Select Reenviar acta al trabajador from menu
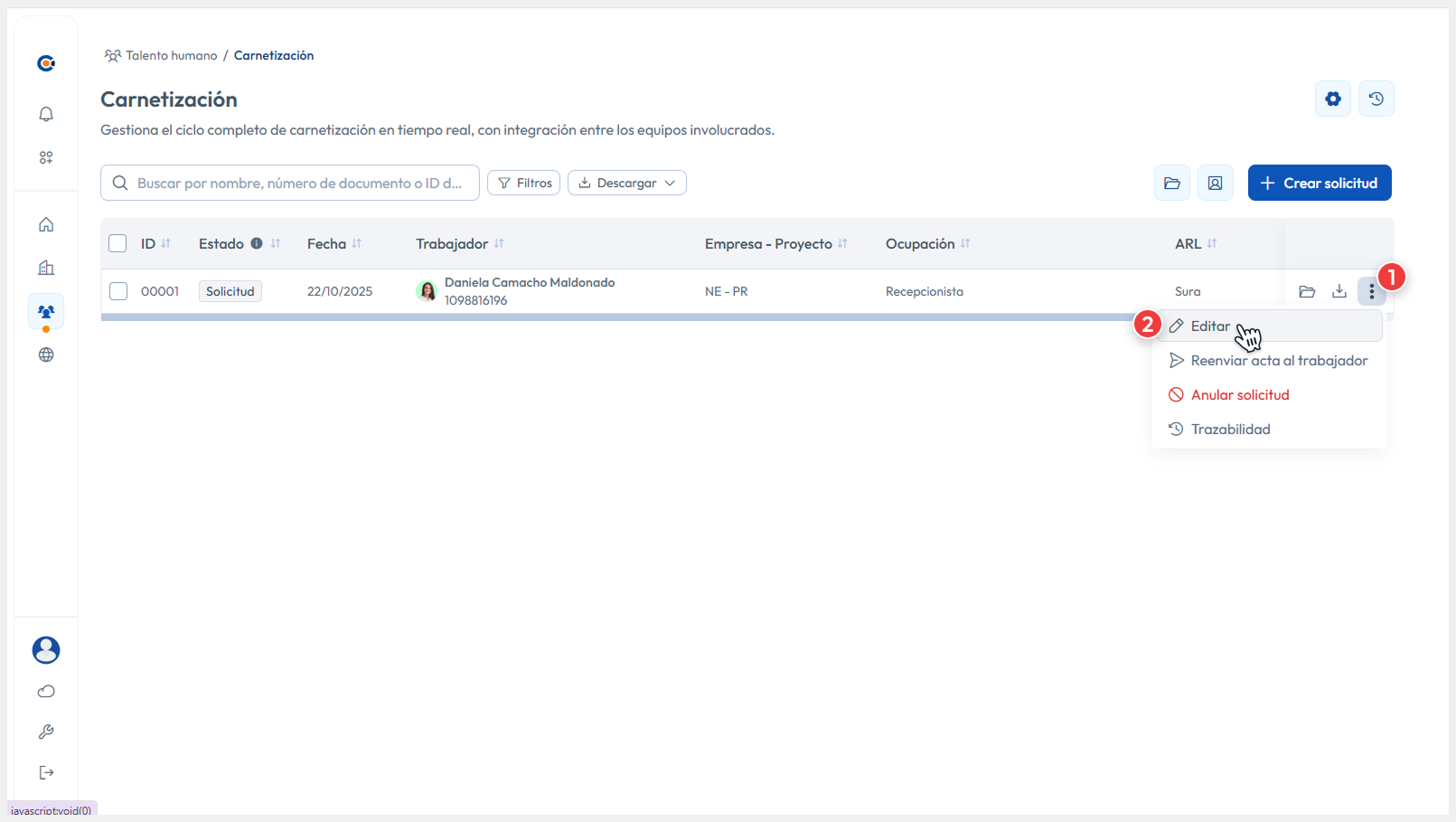This screenshot has width=1456, height=822. (1279, 360)
